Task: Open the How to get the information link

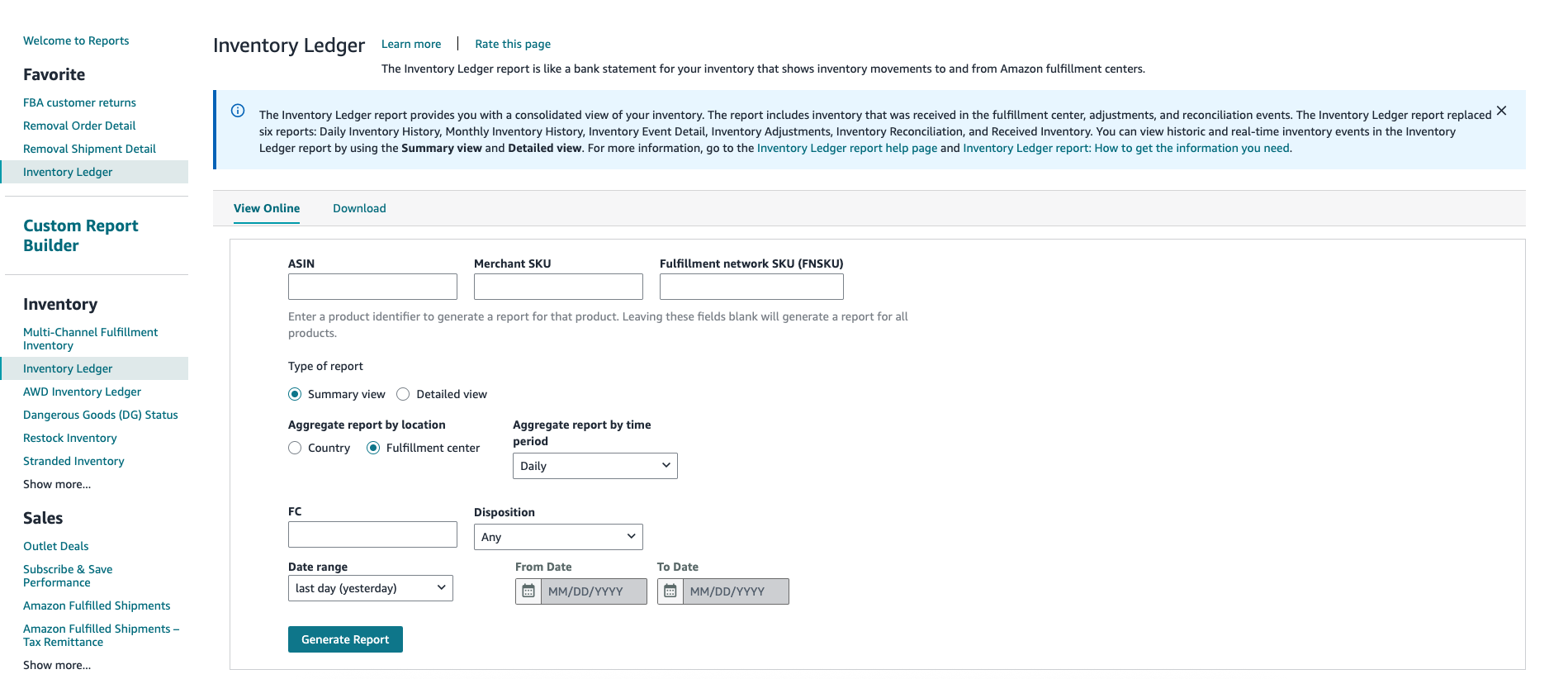Action: click(1126, 148)
